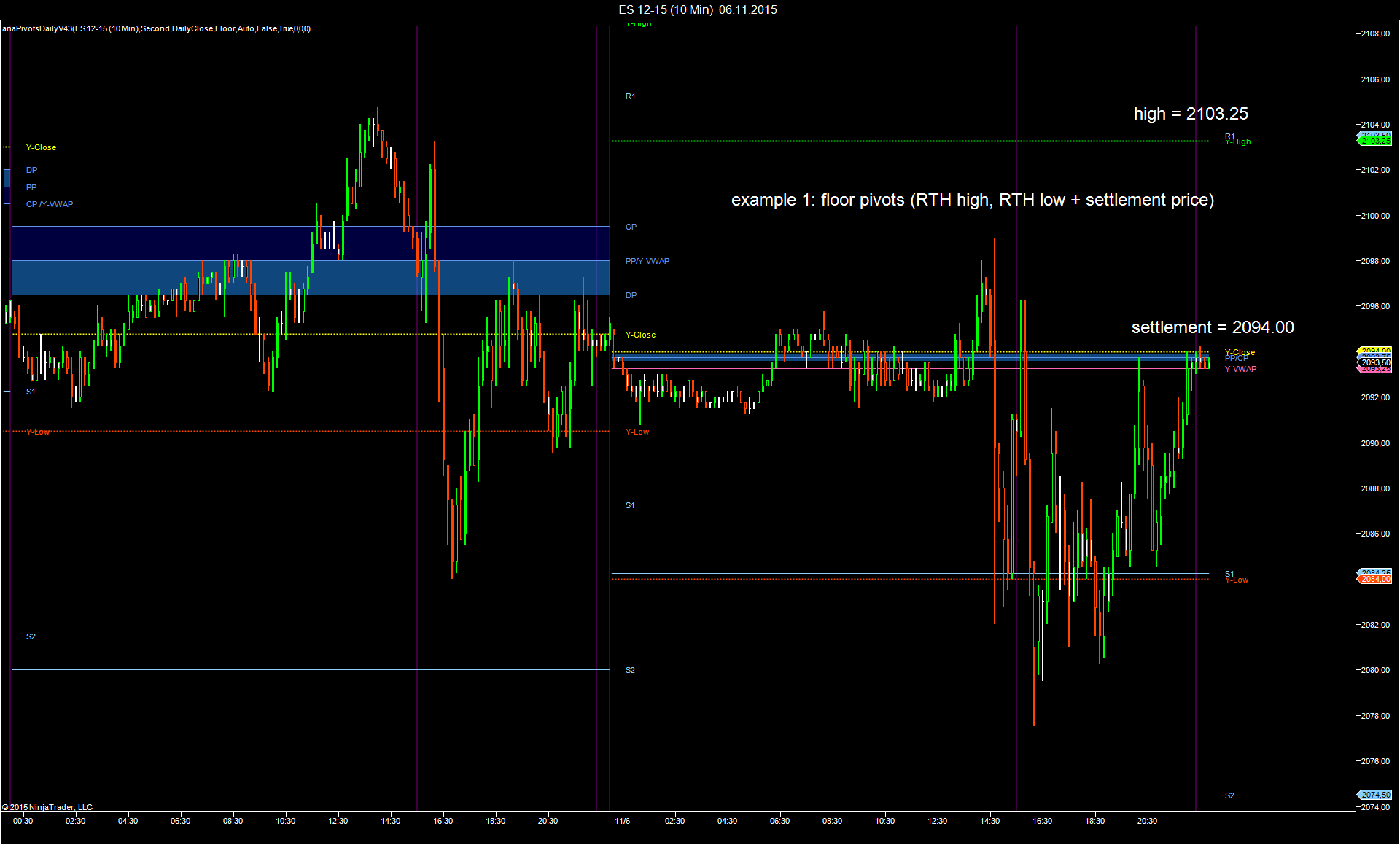Screen dimensions: 1400x845
Task: Click the blue 2074,50 S2 price marker
Action: coord(1375,795)
